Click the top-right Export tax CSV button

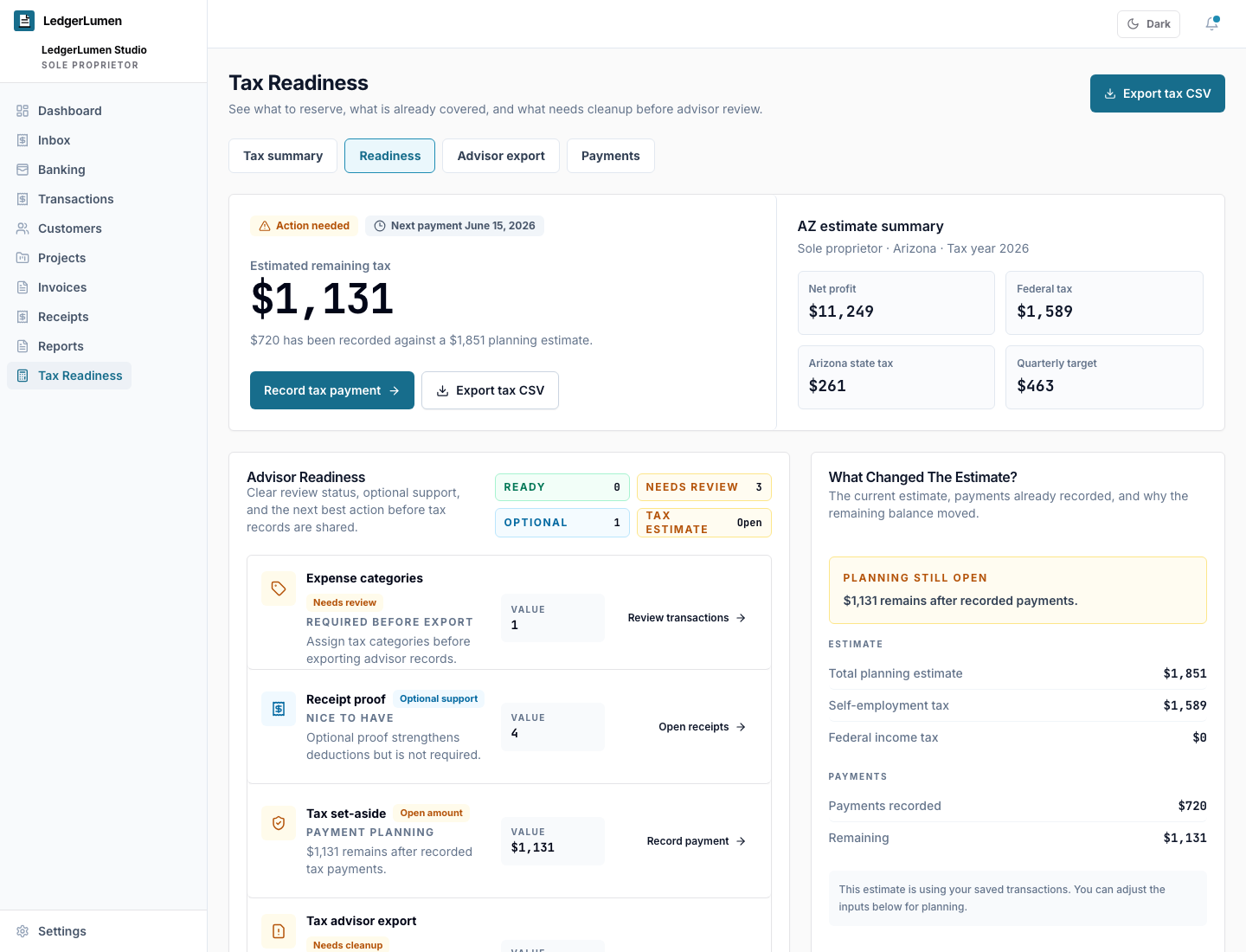[1158, 93]
